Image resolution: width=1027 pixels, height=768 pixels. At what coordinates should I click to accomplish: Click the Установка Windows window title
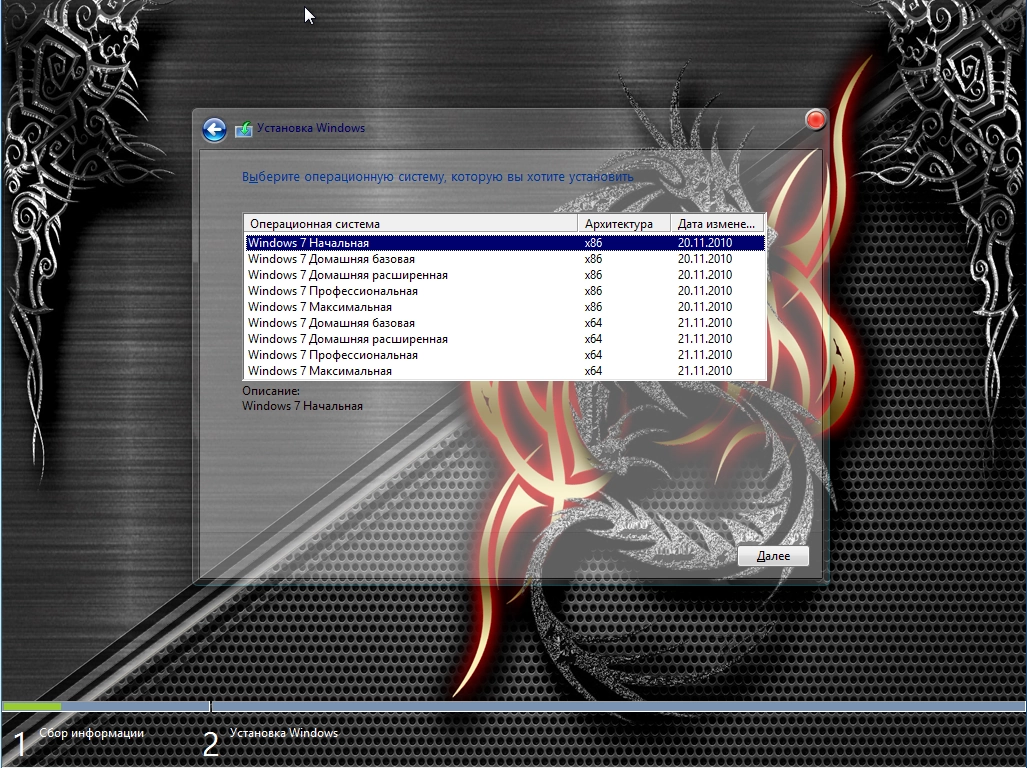311,128
